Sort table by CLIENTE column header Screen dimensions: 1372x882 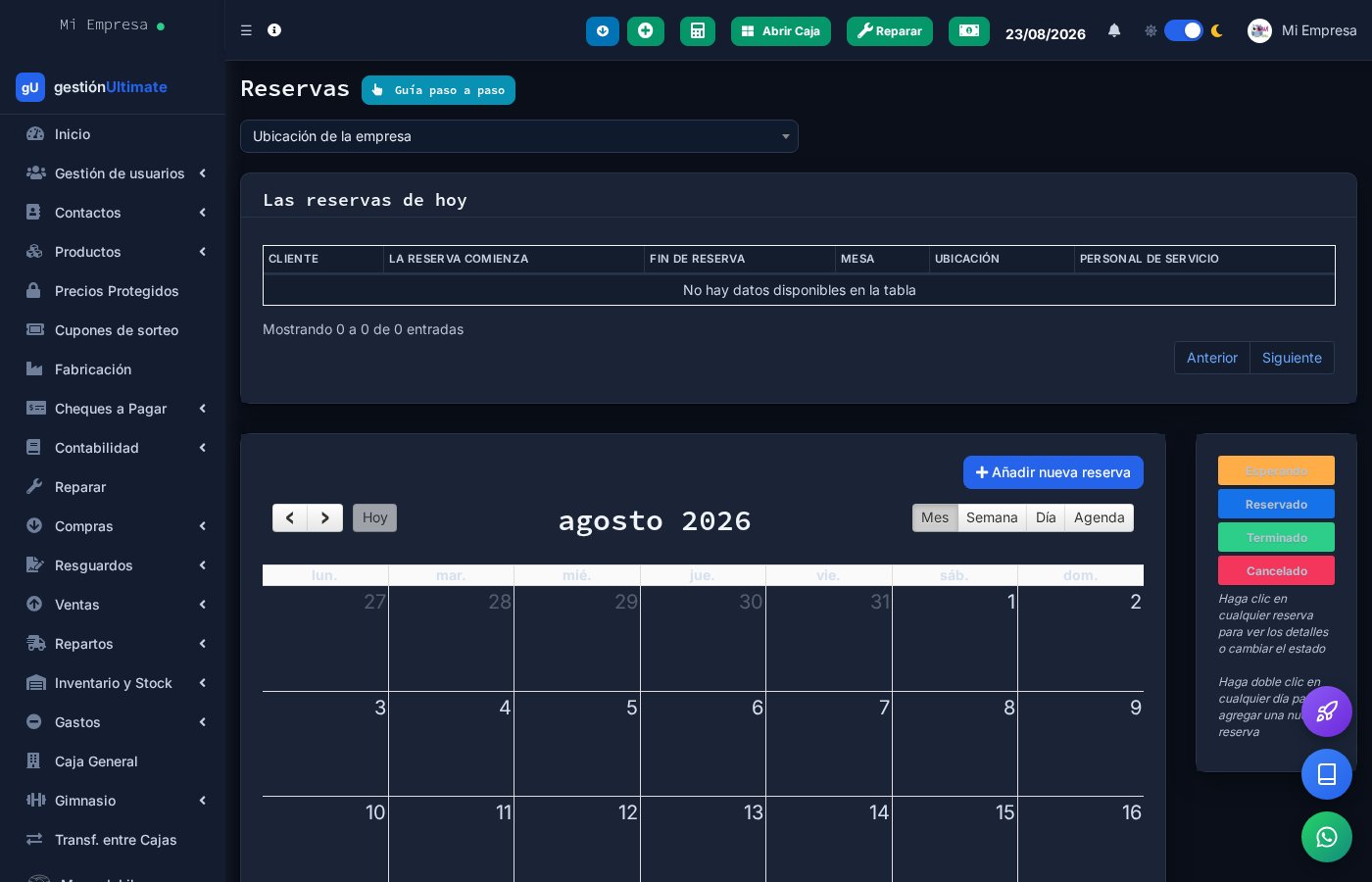click(323, 259)
